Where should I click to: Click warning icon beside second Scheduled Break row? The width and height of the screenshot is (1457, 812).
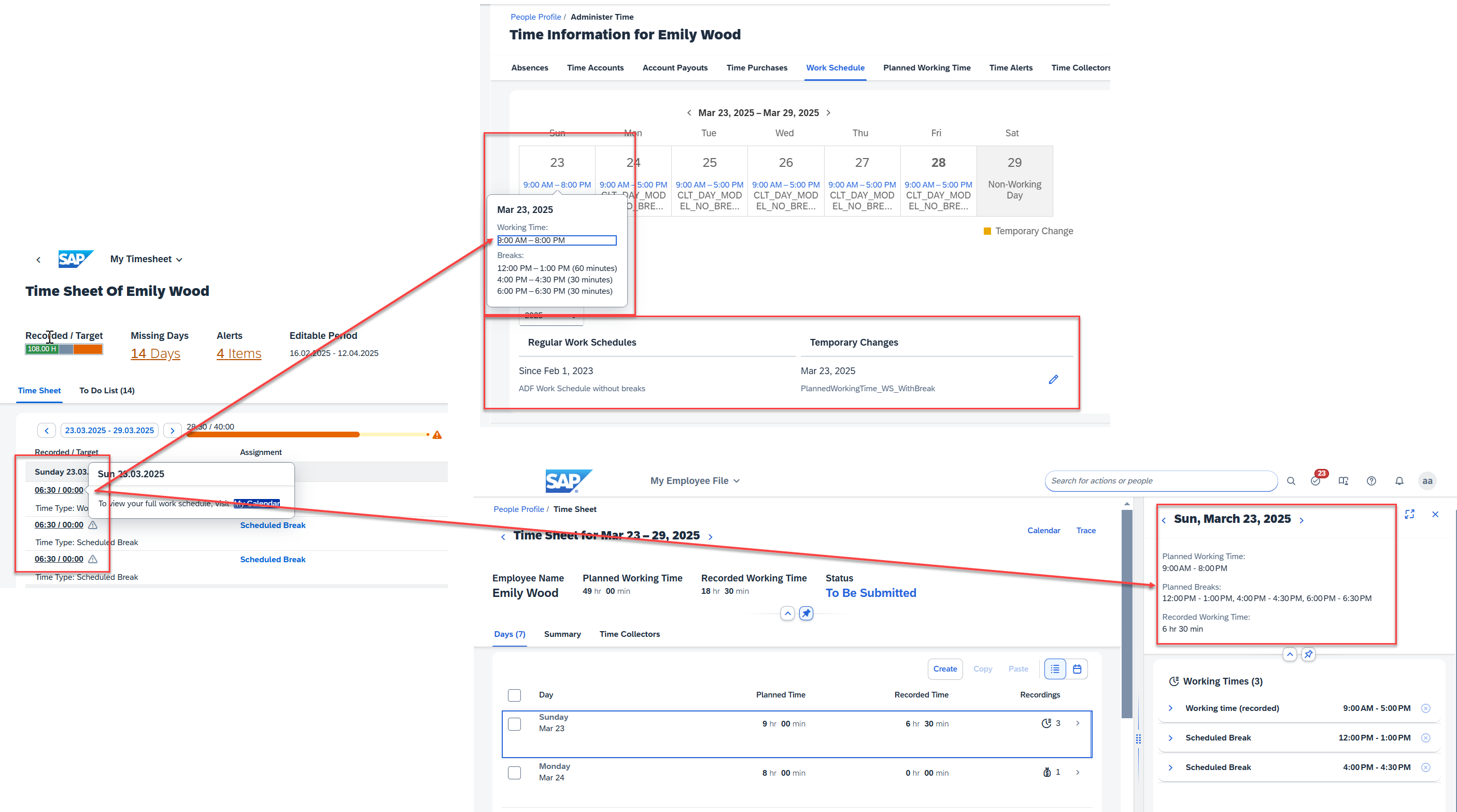pyautogui.click(x=93, y=559)
